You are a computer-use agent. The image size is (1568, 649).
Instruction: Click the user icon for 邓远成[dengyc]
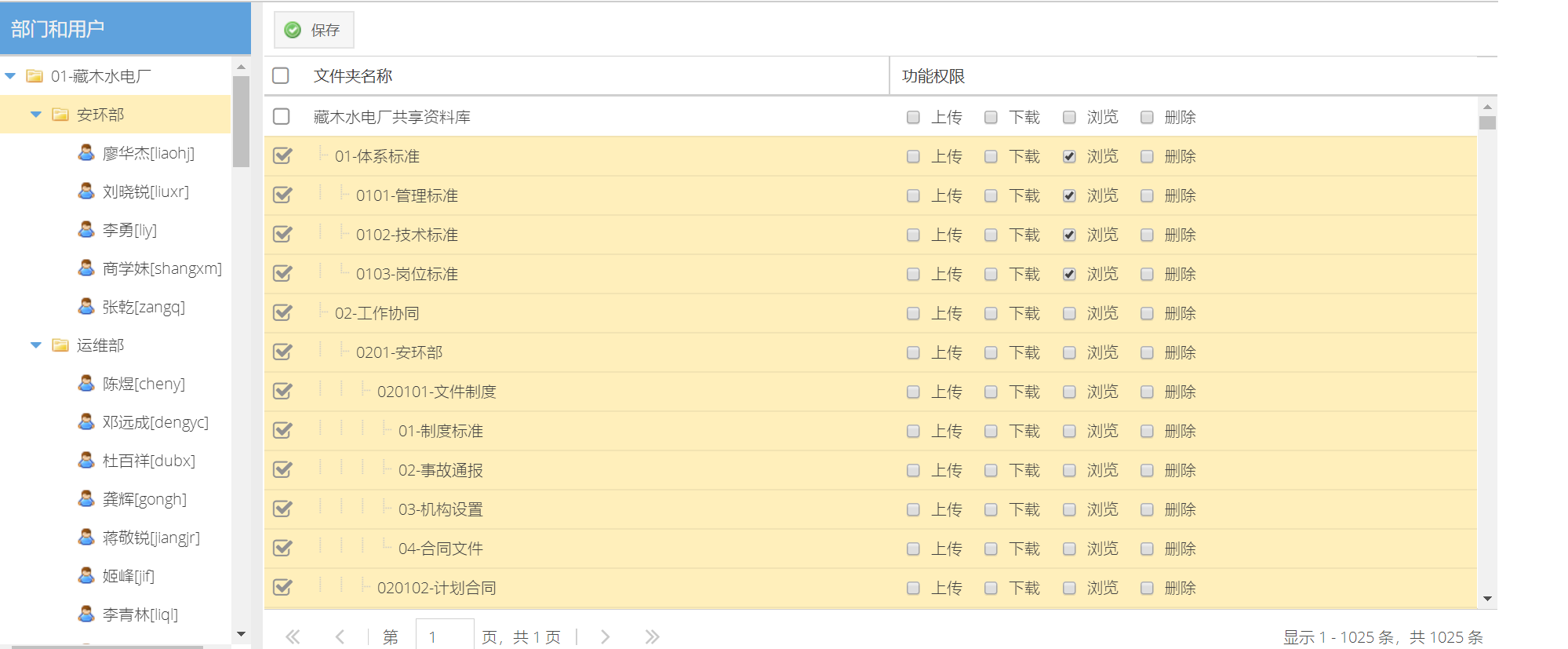click(x=86, y=421)
